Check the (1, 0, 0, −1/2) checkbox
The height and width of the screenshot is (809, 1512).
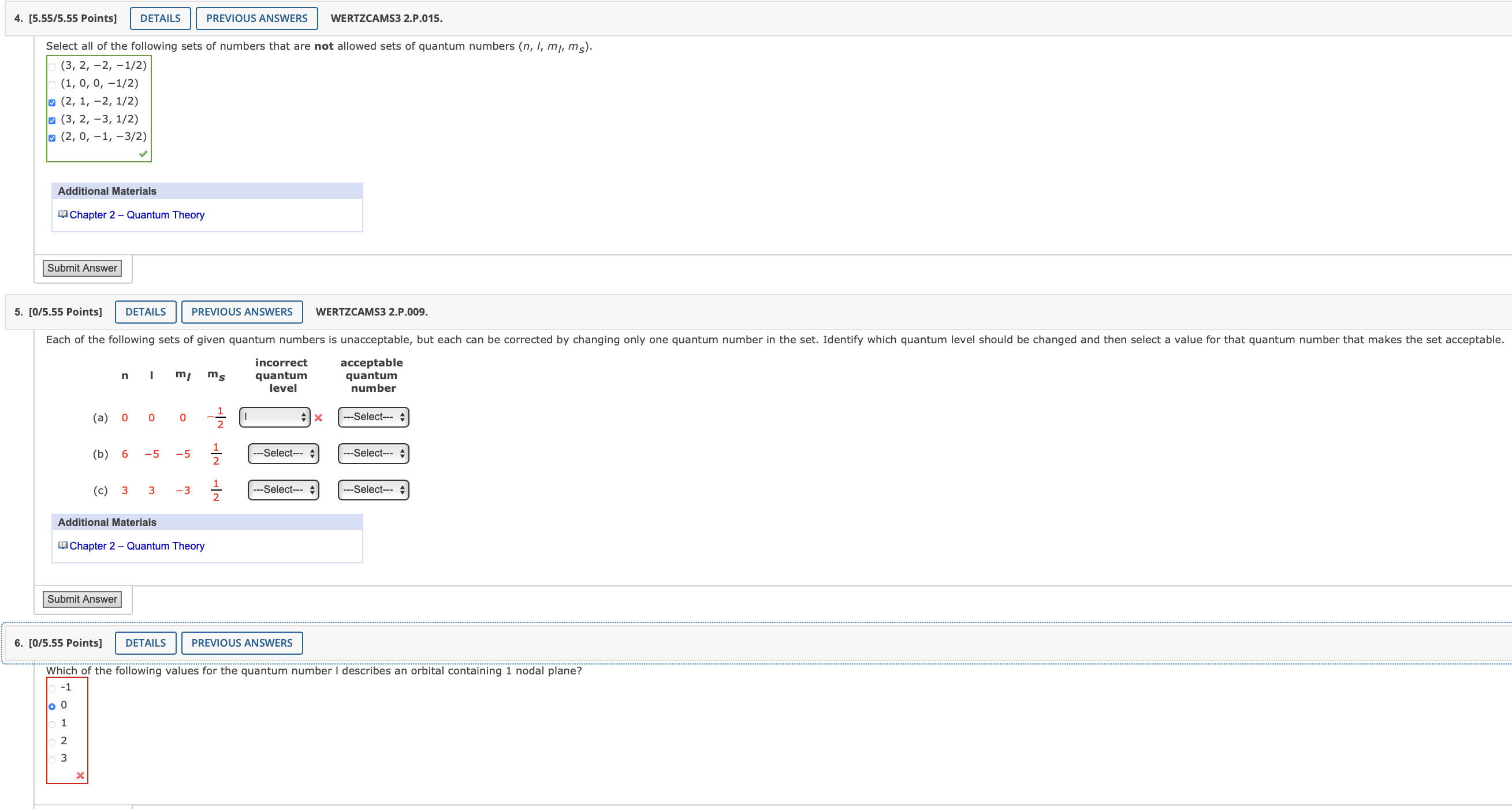coord(52,84)
